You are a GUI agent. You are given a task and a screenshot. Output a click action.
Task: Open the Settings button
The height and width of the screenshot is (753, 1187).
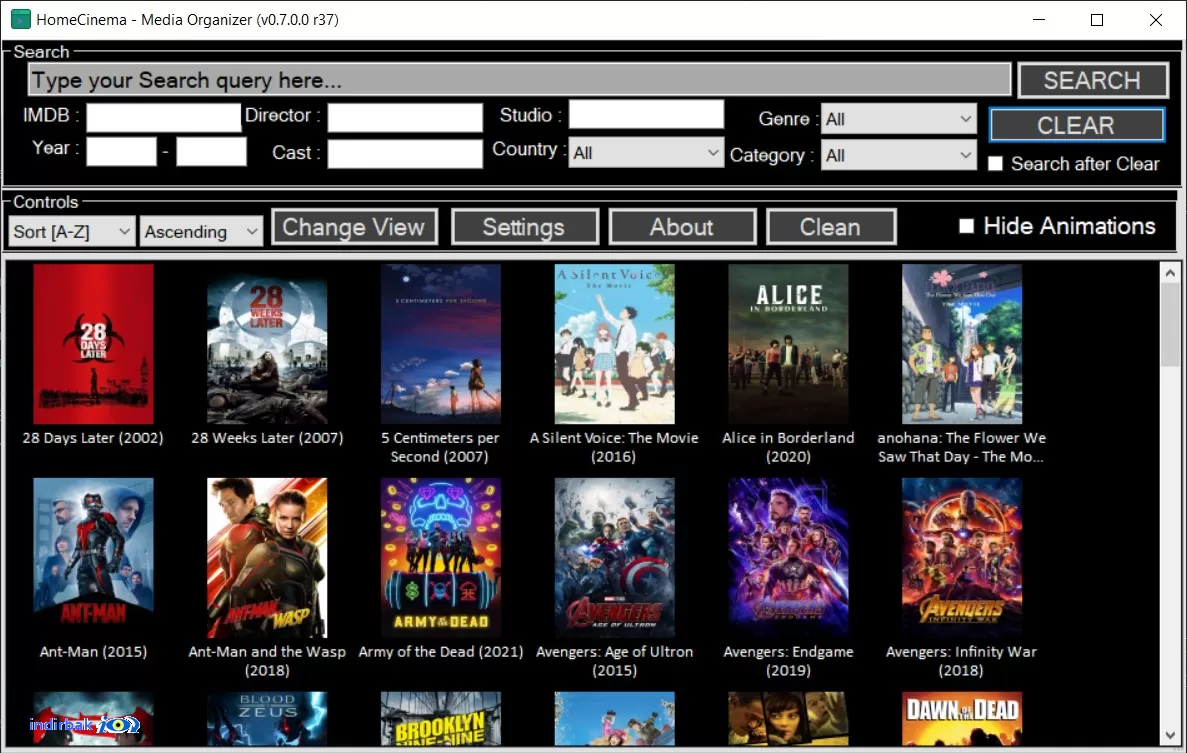[525, 227]
